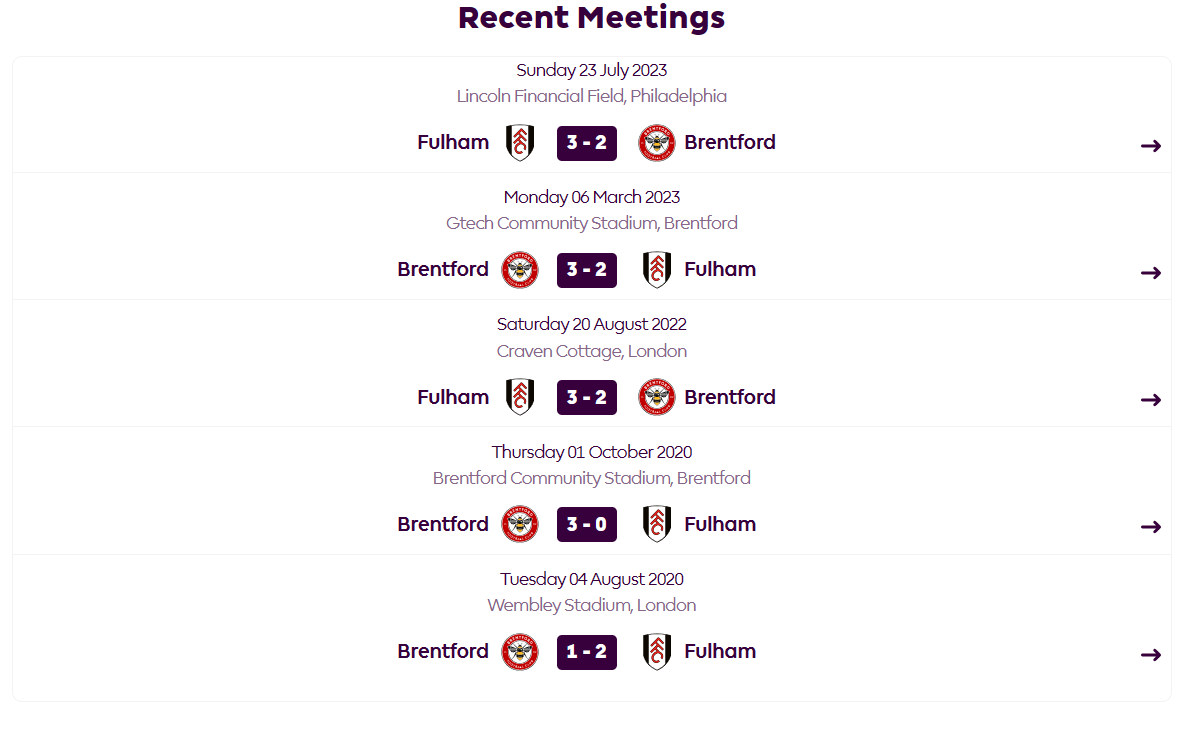Viewport: 1193px width, 737px height.
Task: Open the 06 March 2023 match via its arrow
Action: (1150, 272)
